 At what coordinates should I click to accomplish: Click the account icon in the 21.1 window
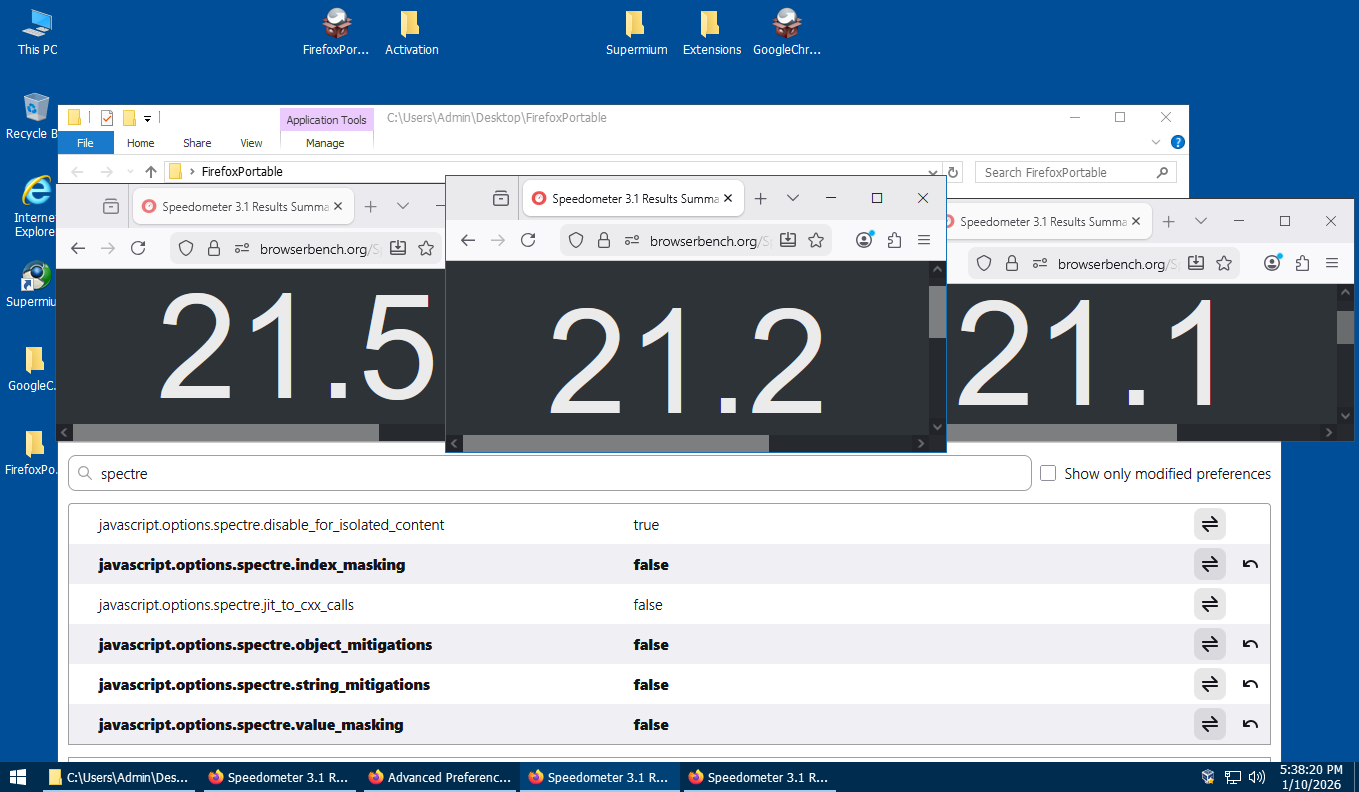tap(1272, 263)
